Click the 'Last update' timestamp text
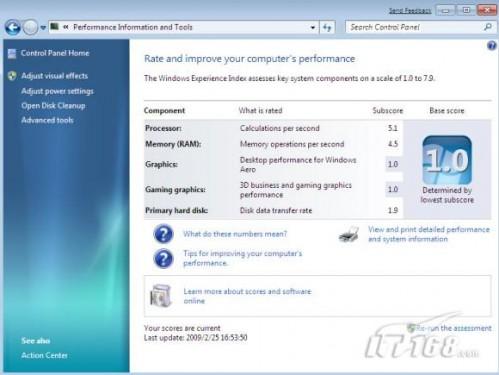499x375 pixels. tap(196, 338)
